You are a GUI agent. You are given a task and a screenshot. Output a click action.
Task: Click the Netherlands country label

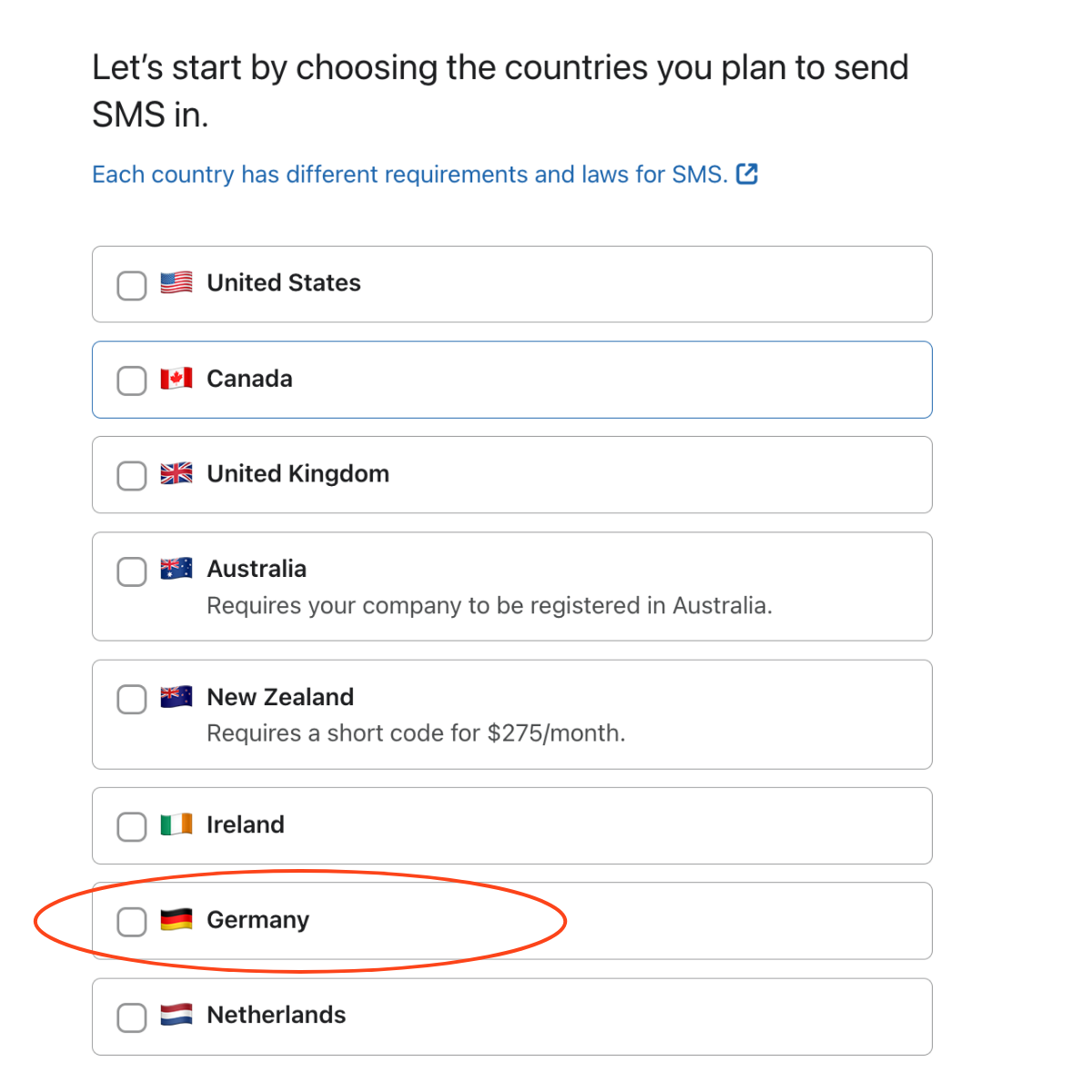[276, 1015]
